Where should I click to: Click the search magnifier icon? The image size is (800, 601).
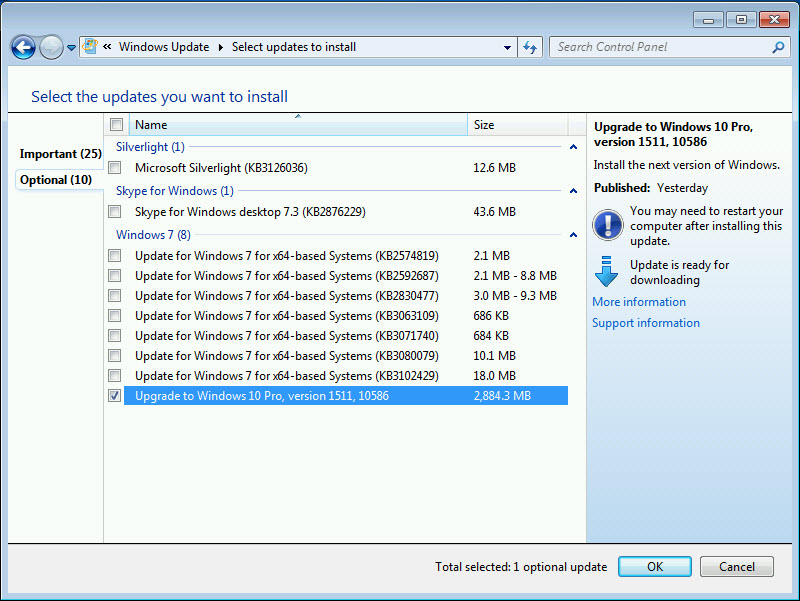point(778,47)
